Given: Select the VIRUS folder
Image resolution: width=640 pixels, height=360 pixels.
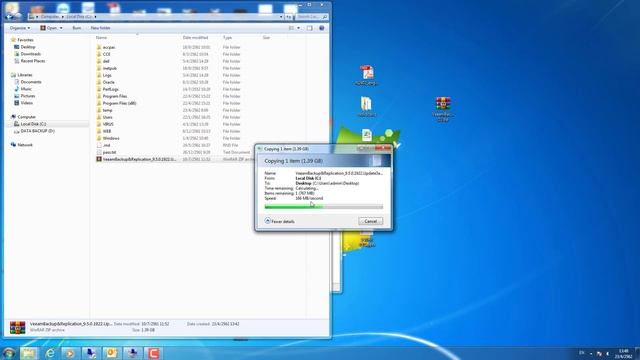Looking at the screenshot, I should [108, 124].
